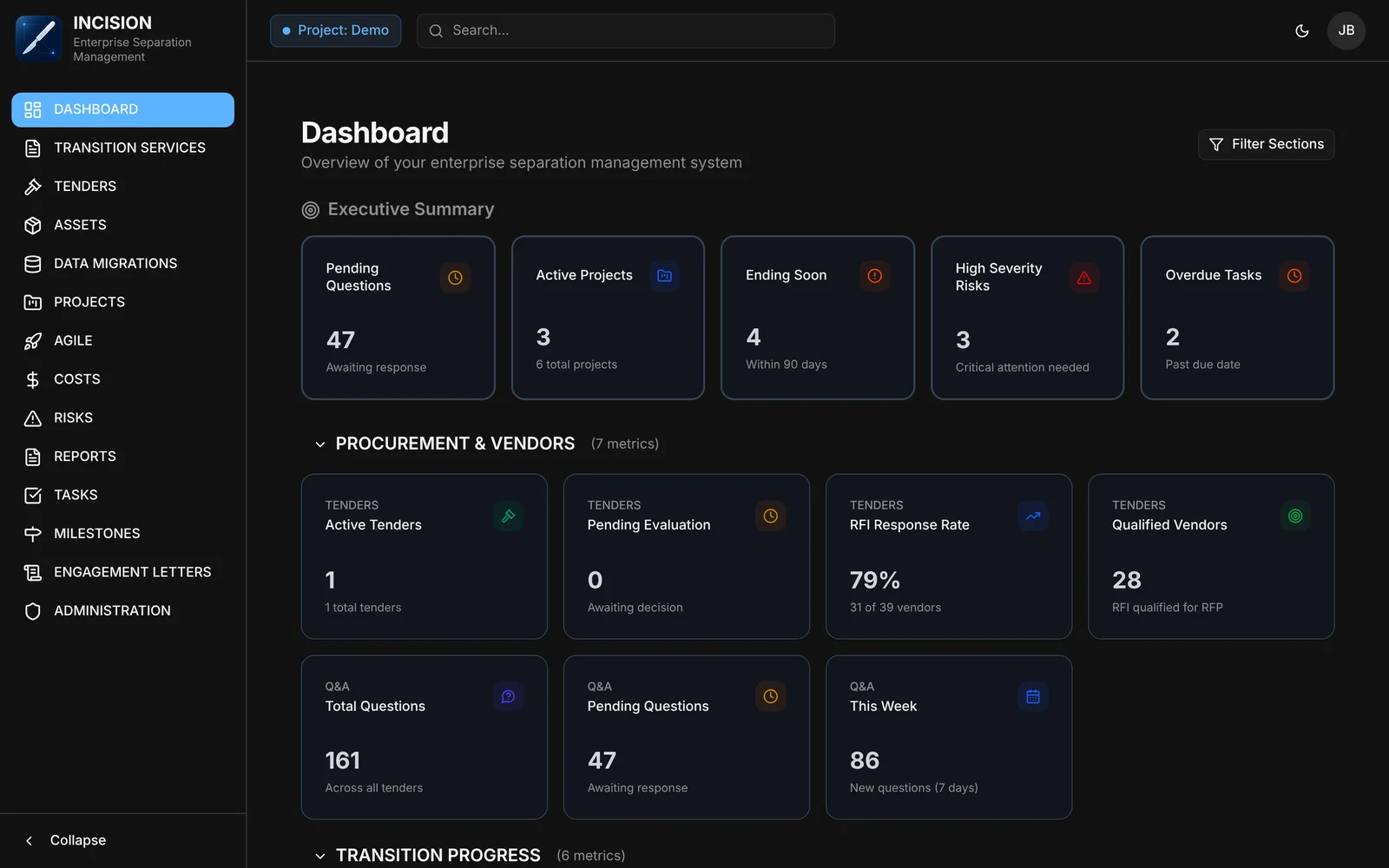Click the Reports file icon
The width and height of the screenshot is (1389, 868).
click(33, 457)
